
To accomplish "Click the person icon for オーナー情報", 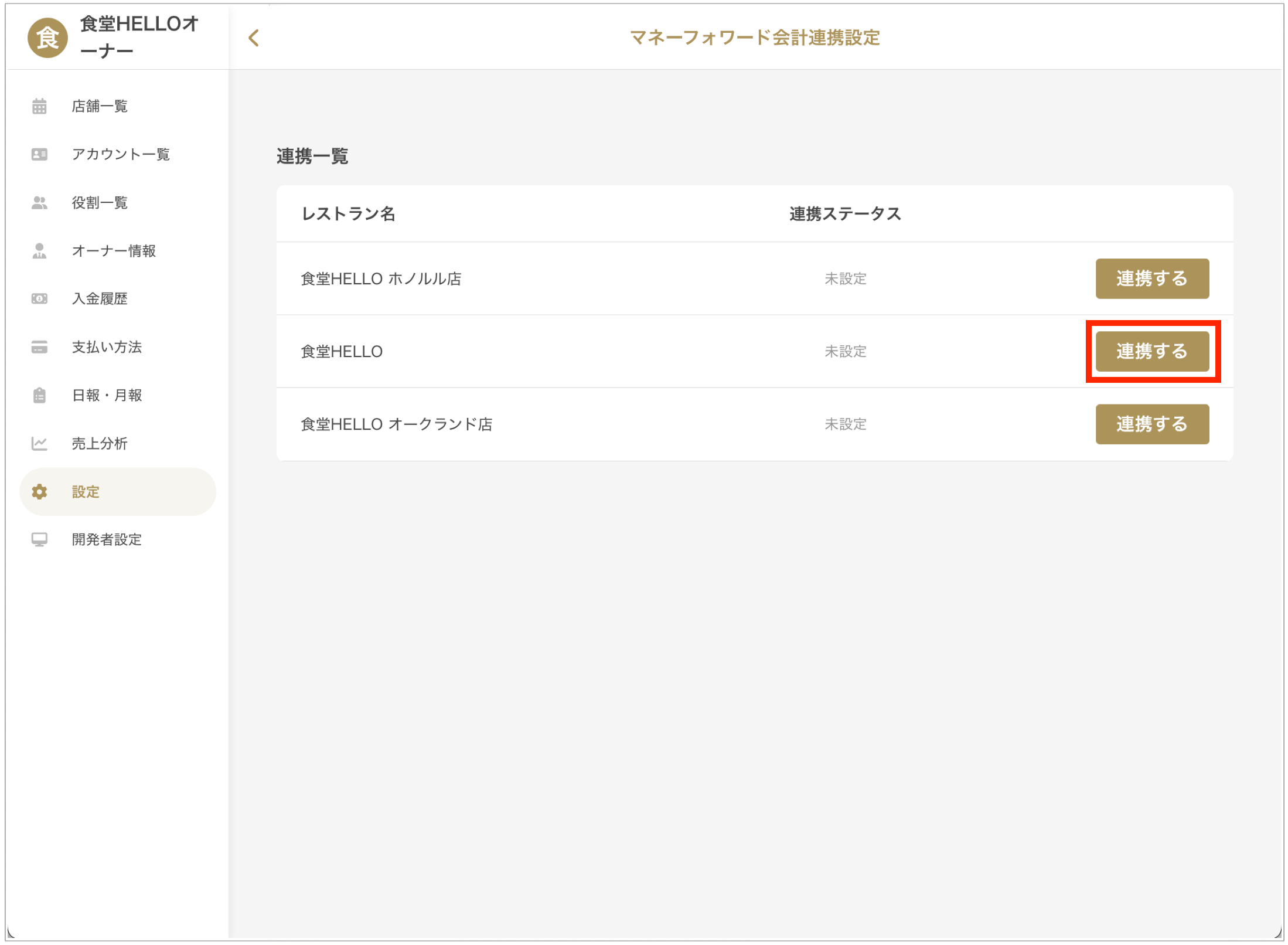I will [39, 251].
